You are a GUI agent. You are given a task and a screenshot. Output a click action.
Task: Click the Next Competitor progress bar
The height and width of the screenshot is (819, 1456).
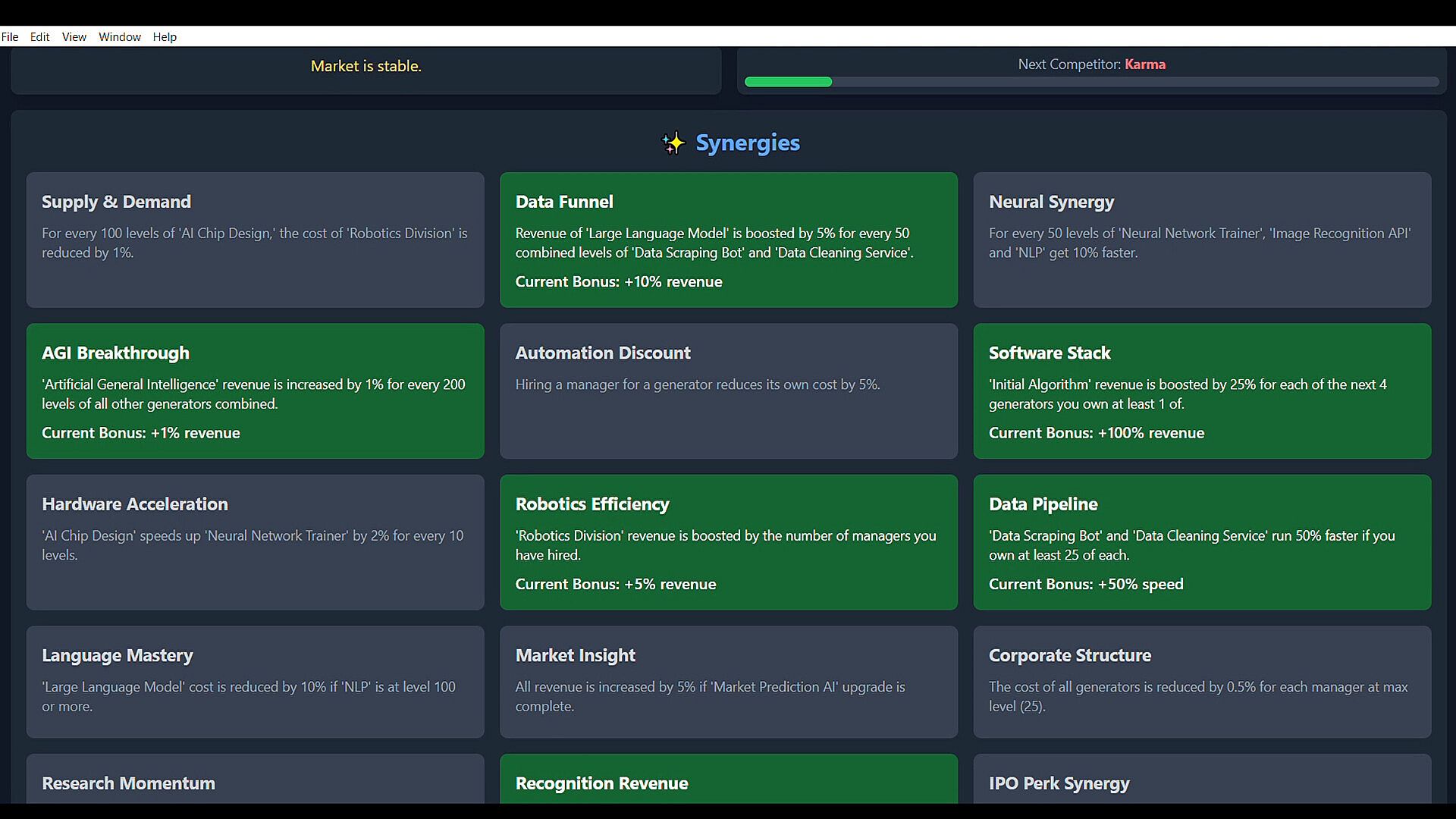[x=1091, y=82]
